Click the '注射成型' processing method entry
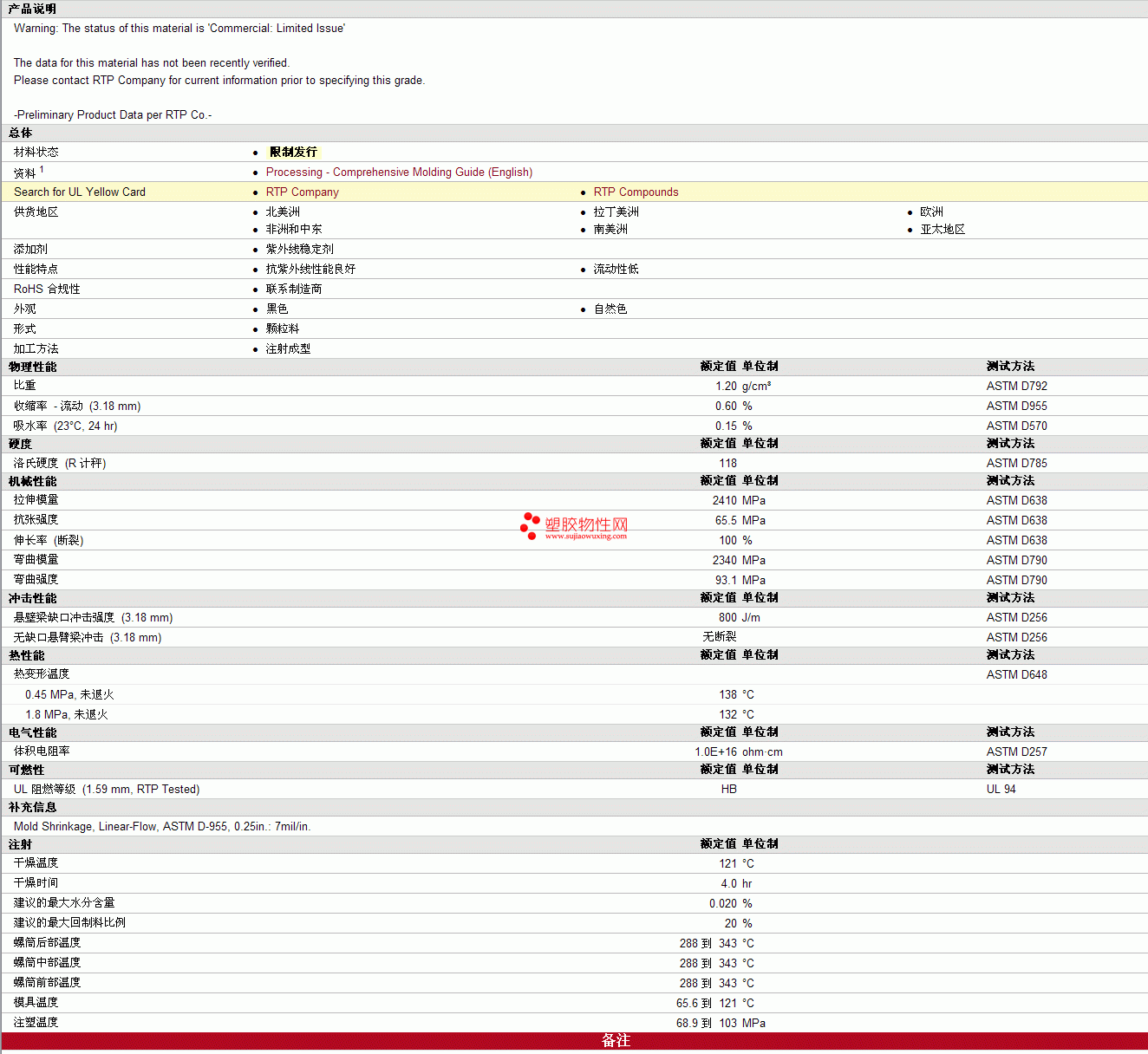The image size is (1148, 1054). tap(289, 349)
